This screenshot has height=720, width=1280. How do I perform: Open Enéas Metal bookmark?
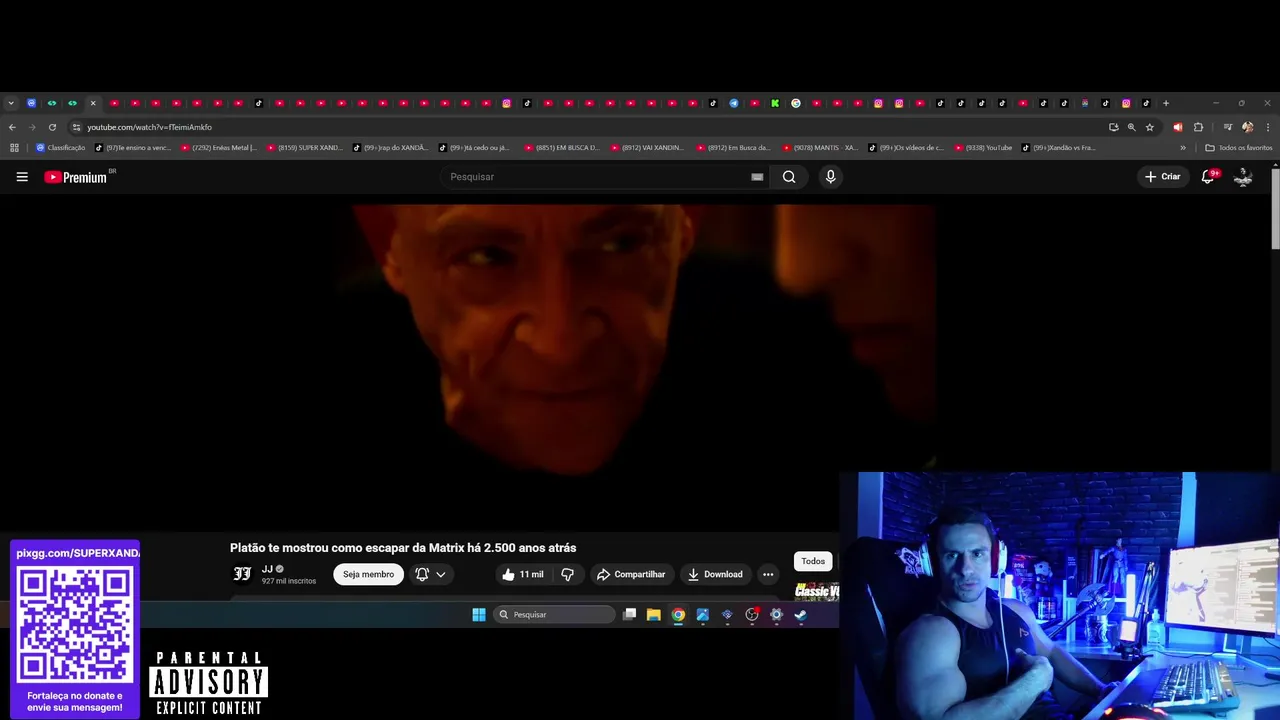click(x=219, y=148)
